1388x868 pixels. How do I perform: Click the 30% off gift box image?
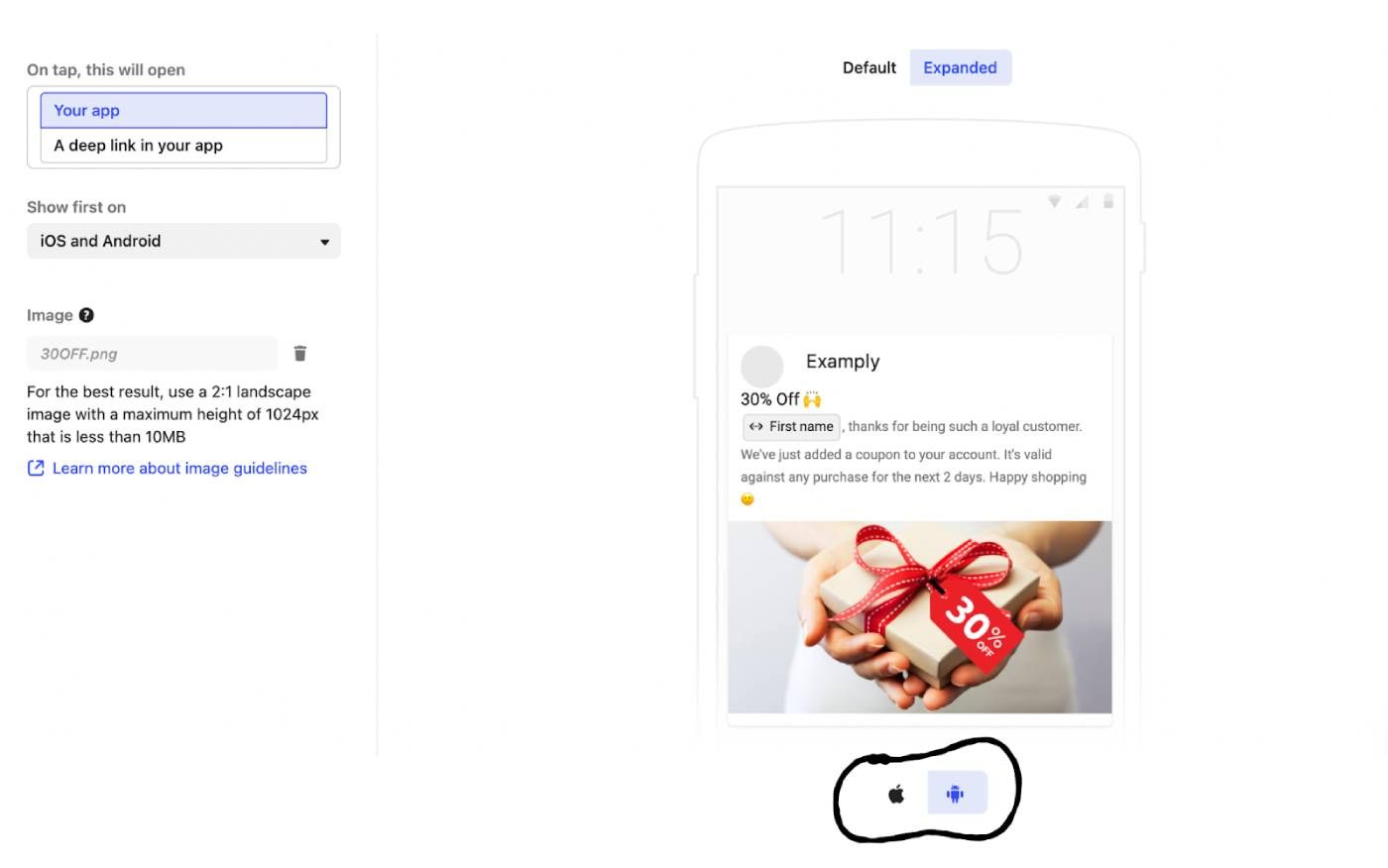coord(919,616)
